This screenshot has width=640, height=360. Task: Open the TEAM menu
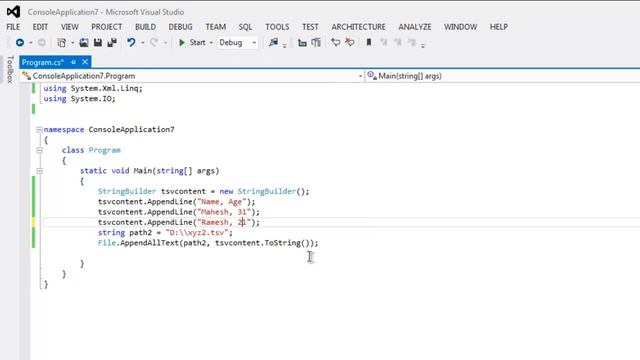click(216, 27)
